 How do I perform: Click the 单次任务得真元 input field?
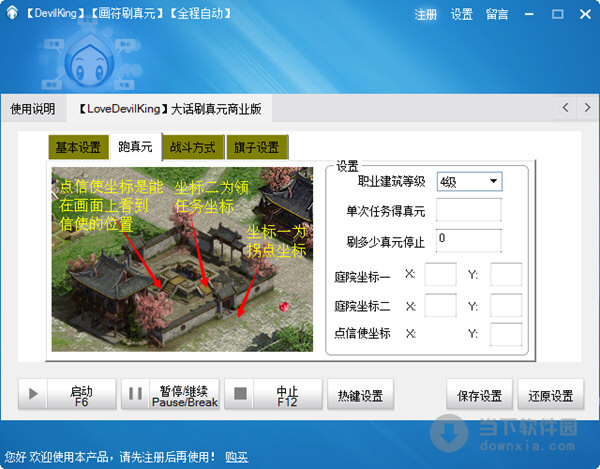click(469, 210)
